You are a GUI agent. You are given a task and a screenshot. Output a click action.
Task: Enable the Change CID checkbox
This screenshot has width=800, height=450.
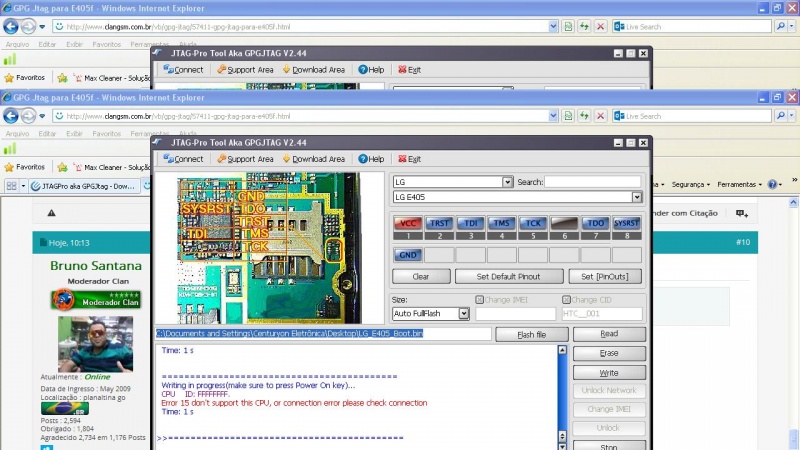click(x=566, y=300)
